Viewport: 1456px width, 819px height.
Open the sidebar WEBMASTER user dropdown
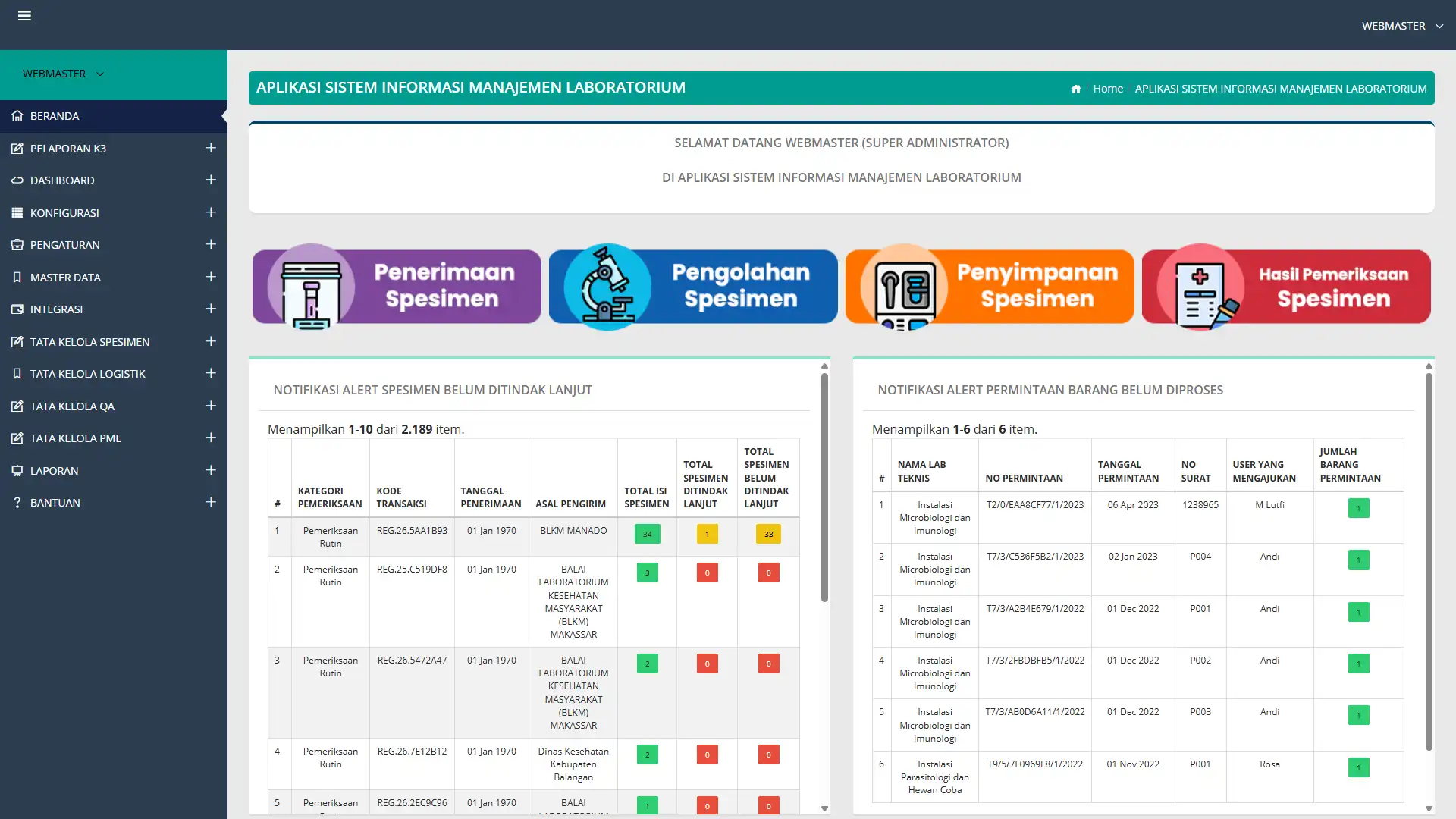pyautogui.click(x=63, y=74)
